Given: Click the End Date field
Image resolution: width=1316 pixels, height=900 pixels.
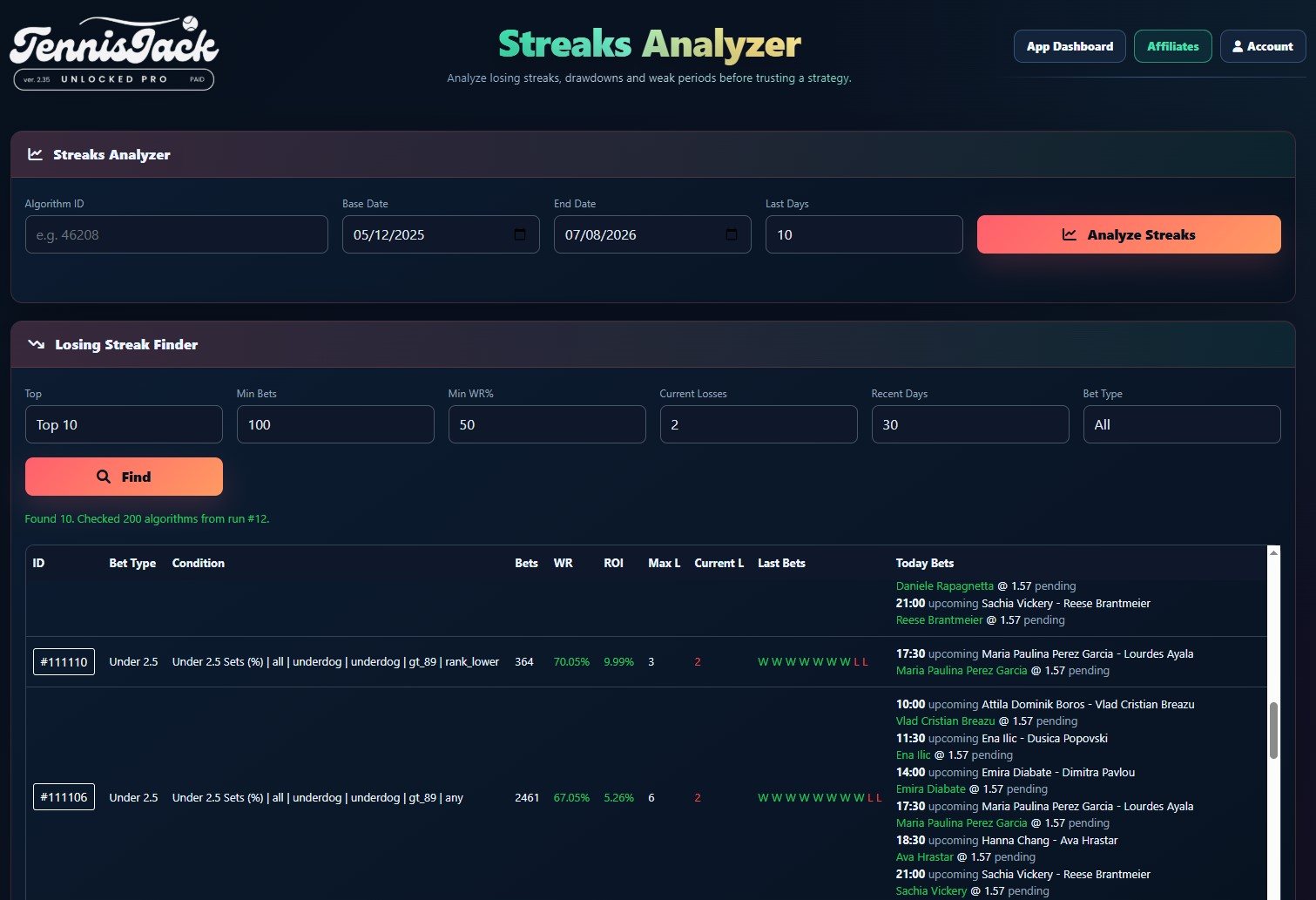Looking at the screenshot, I should [x=652, y=234].
